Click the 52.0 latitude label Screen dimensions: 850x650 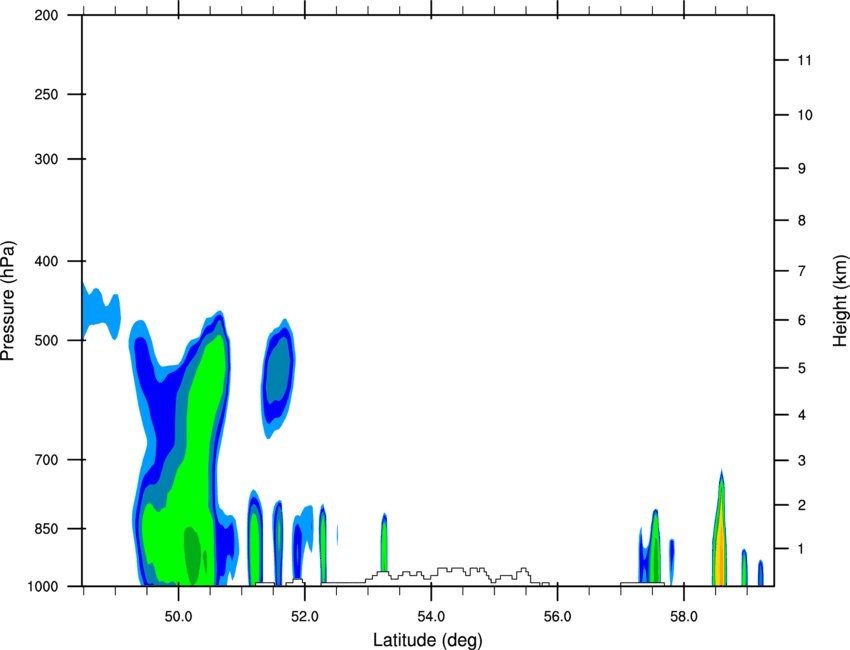[x=305, y=617]
